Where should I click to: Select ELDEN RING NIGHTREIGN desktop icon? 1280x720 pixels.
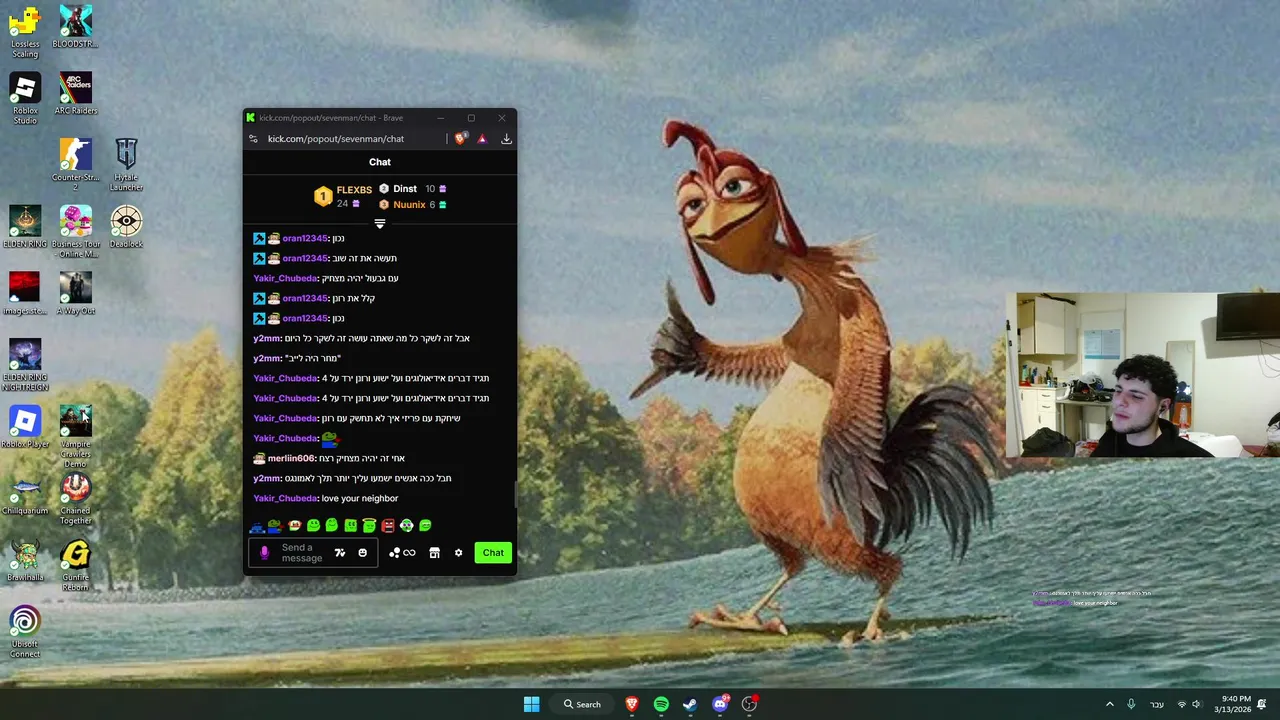tap(25, 365)
